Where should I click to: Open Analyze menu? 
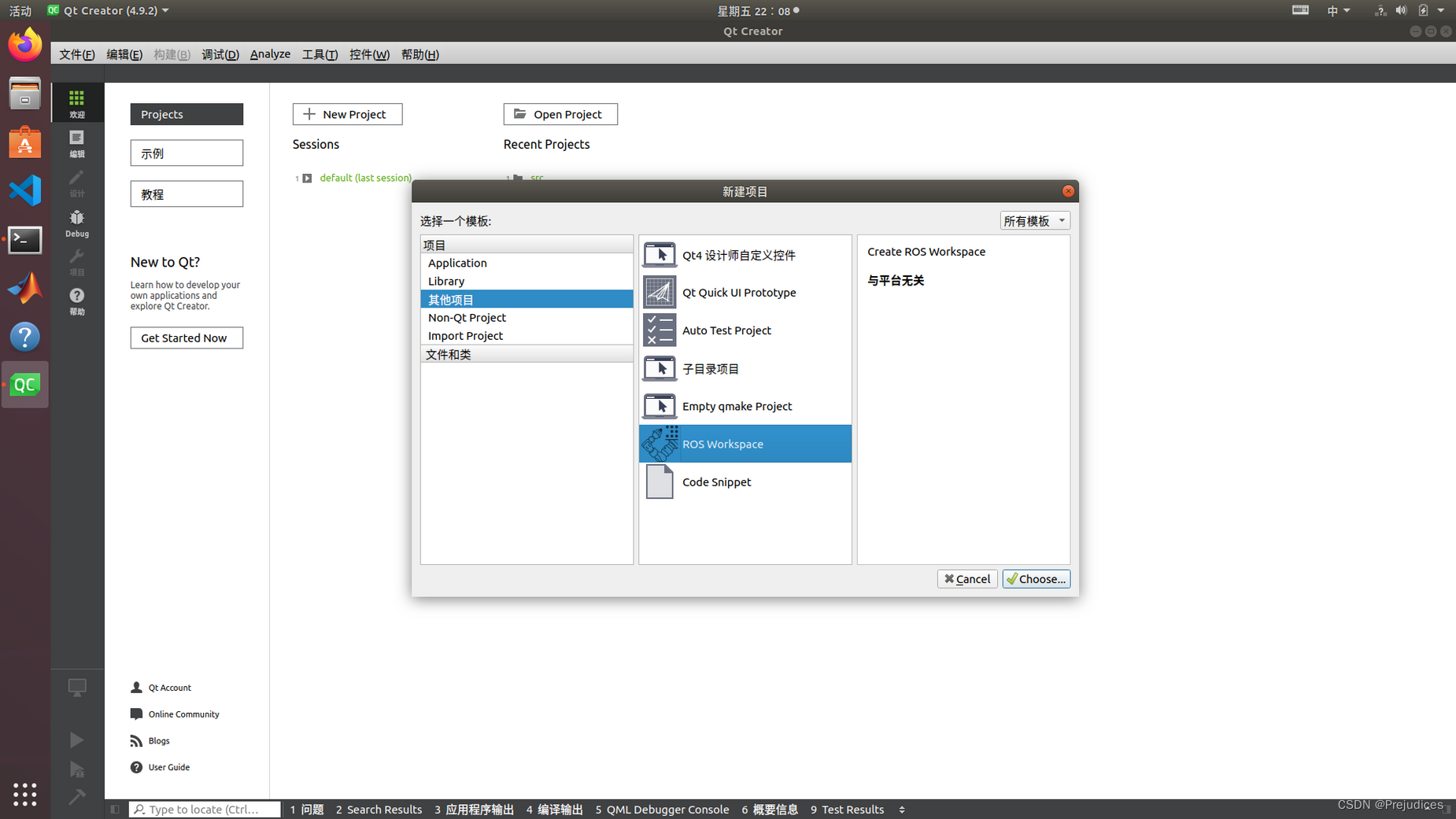[x=270, y=54]
